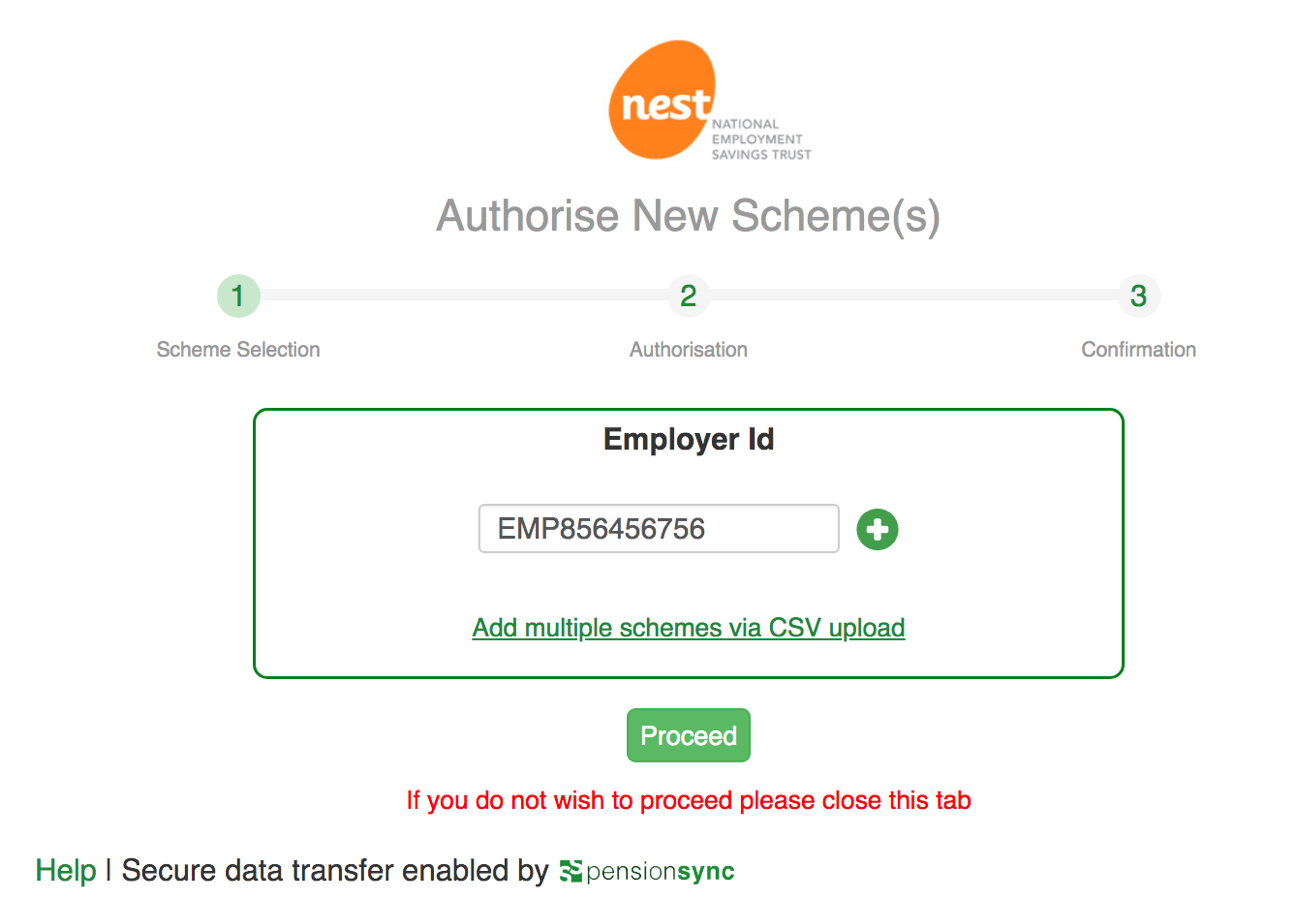1296x900 pixels.
Task: Click the pensionsync green symbol in footer
Action: click(573, 870)
